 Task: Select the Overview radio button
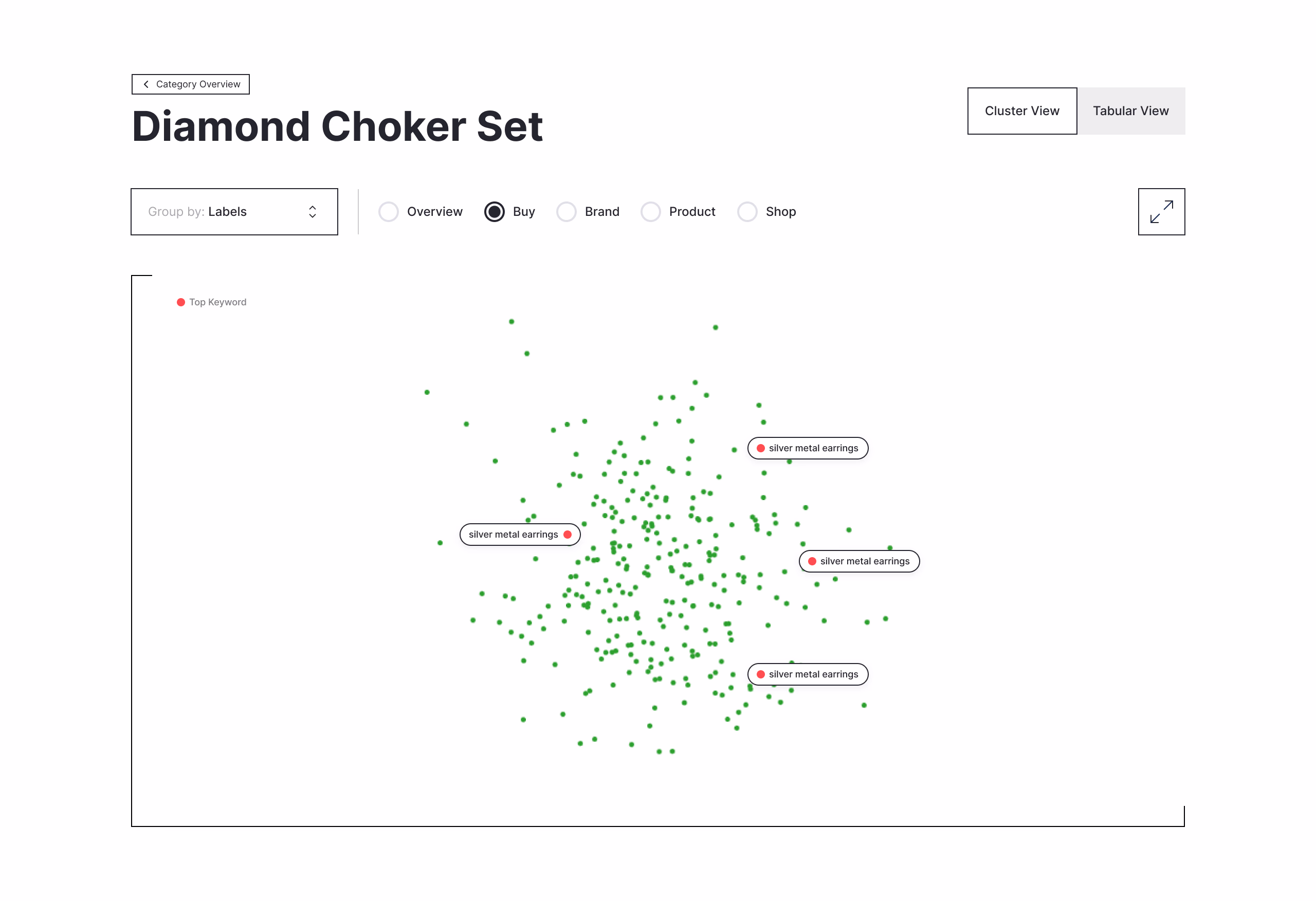389,212
